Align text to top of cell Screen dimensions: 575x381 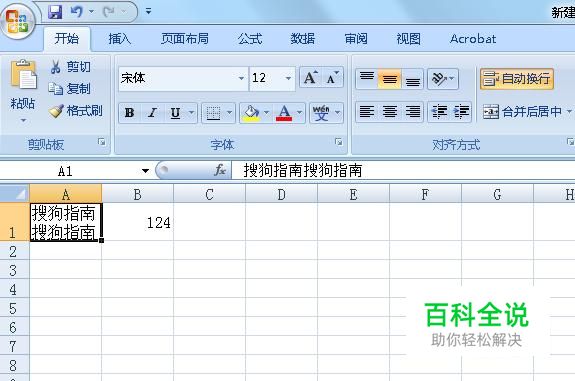(367, 79)
